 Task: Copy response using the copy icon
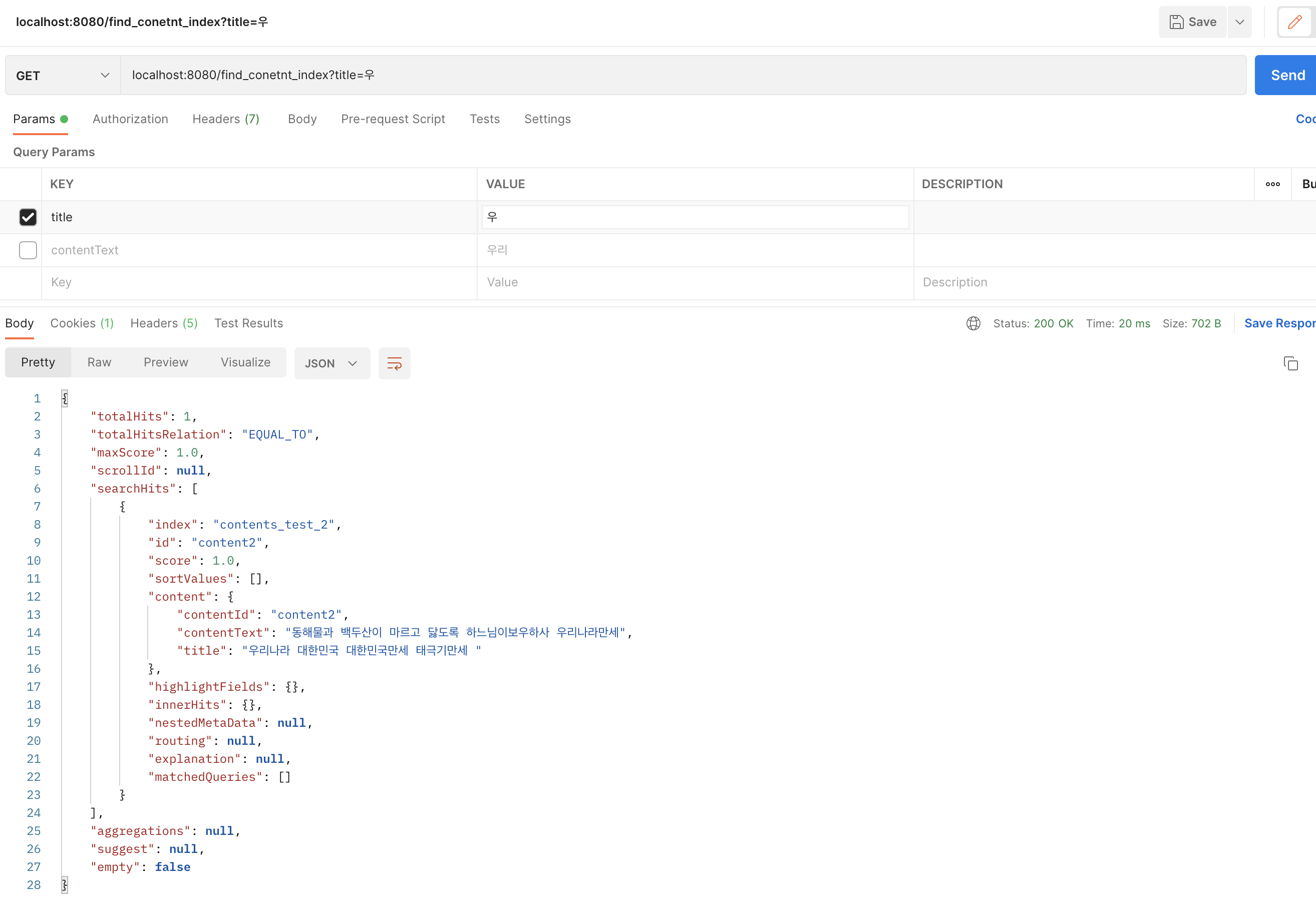tap(1290, 363)
